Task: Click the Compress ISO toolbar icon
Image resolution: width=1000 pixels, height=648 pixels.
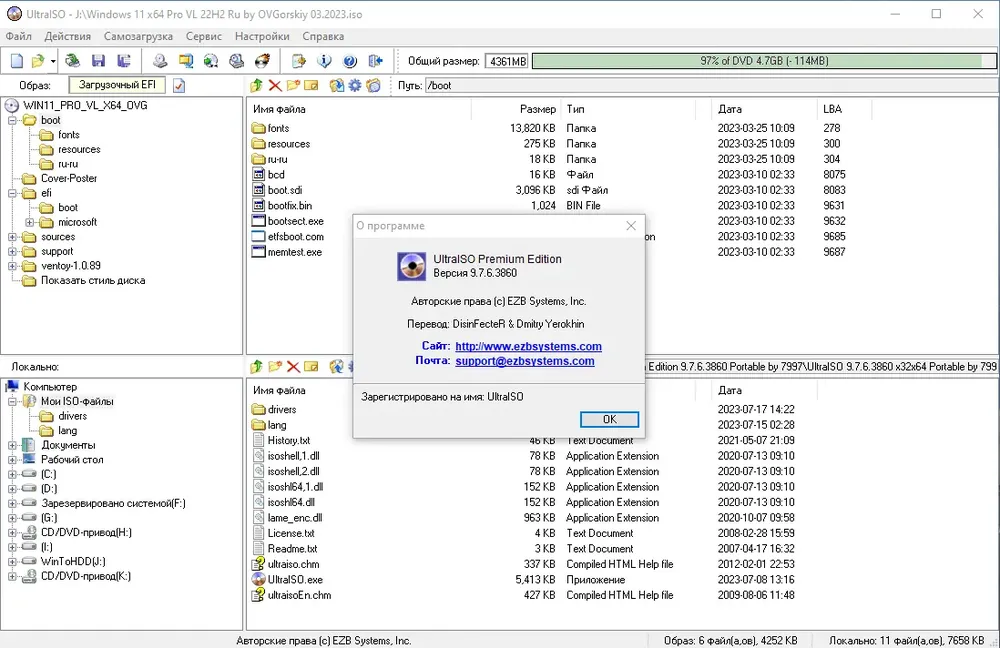Action: point(211,61)
